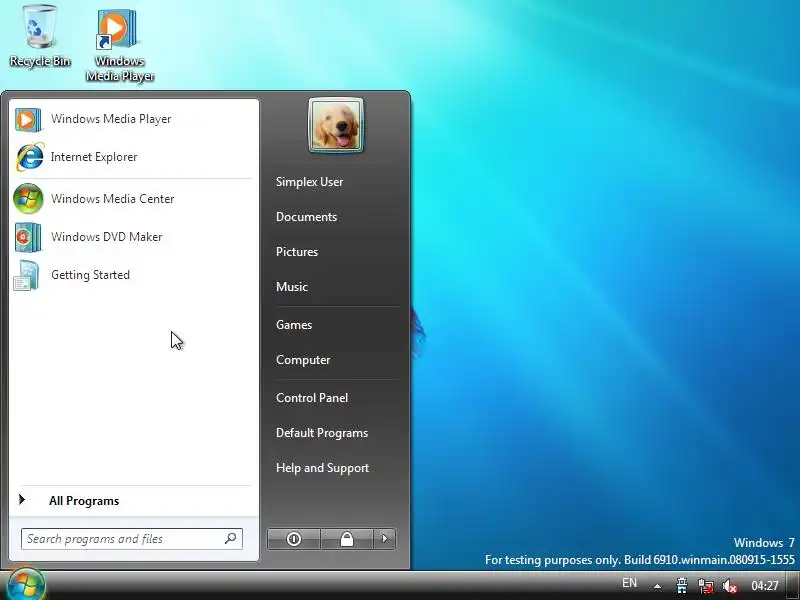Click the Getting Started icon
This screenshot has width=800, height=600.
[26, 275]
